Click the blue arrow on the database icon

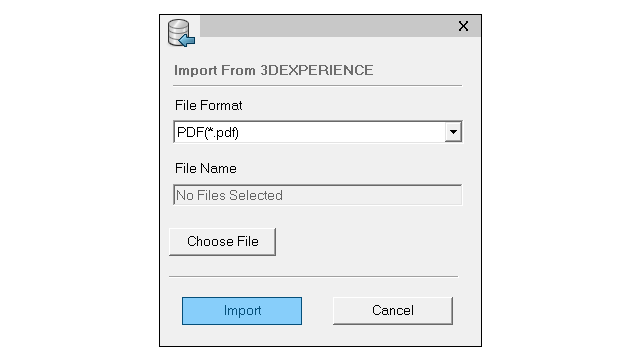(x=187, y=40)
